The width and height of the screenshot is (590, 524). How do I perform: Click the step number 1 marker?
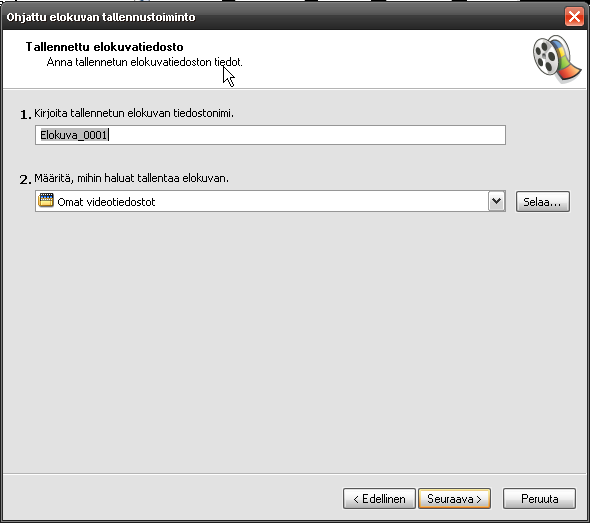(x=25, y=115)
